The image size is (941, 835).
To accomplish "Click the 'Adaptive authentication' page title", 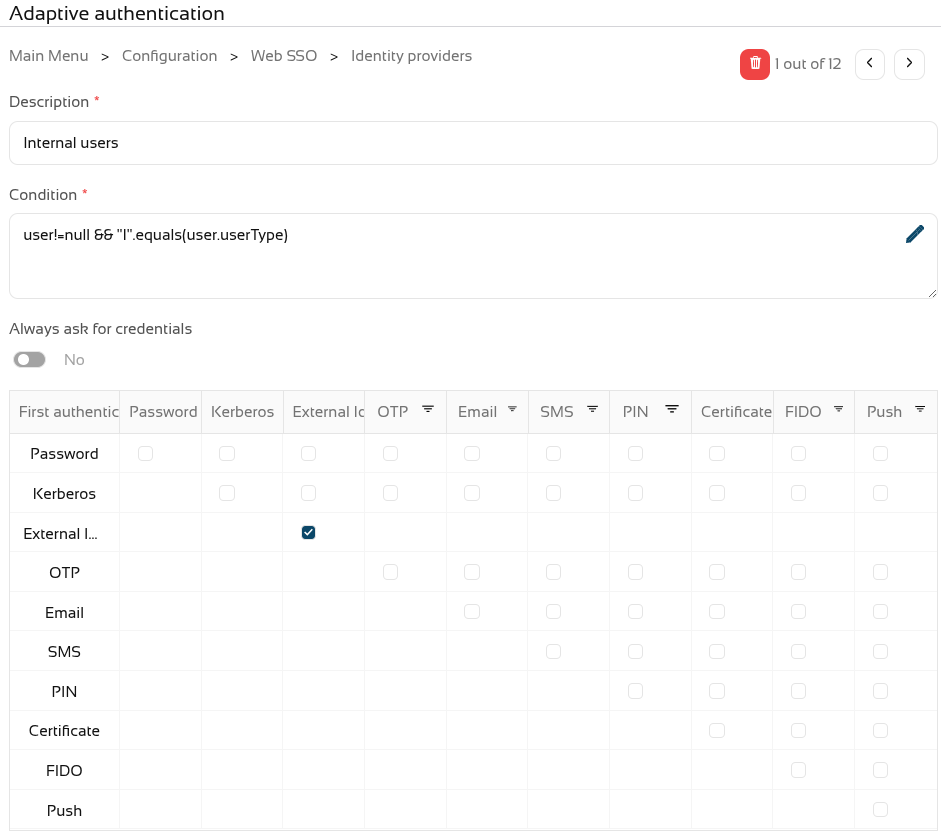I will pyautogui.click(x=117, y=13).
